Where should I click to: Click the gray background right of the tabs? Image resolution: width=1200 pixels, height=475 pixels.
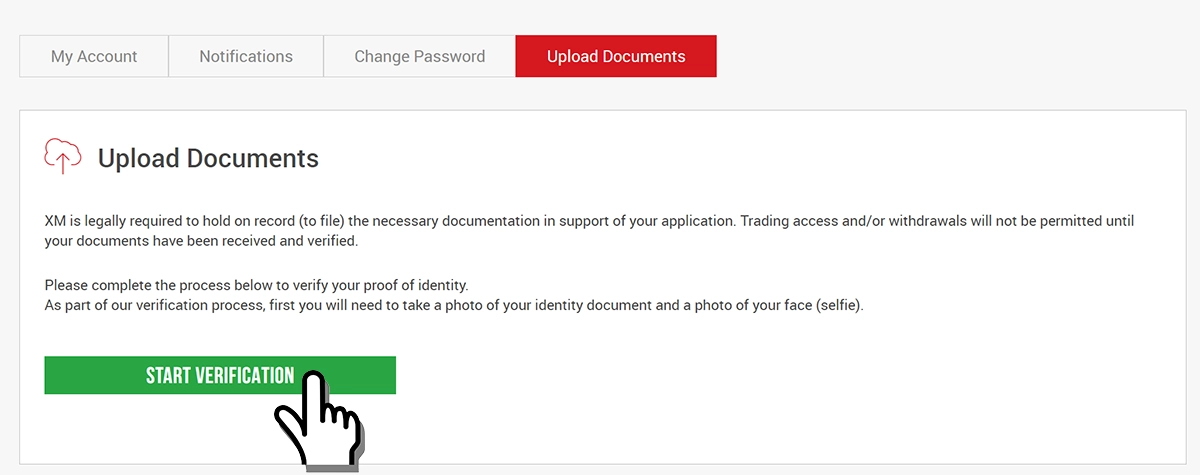[x=950, y=56]
